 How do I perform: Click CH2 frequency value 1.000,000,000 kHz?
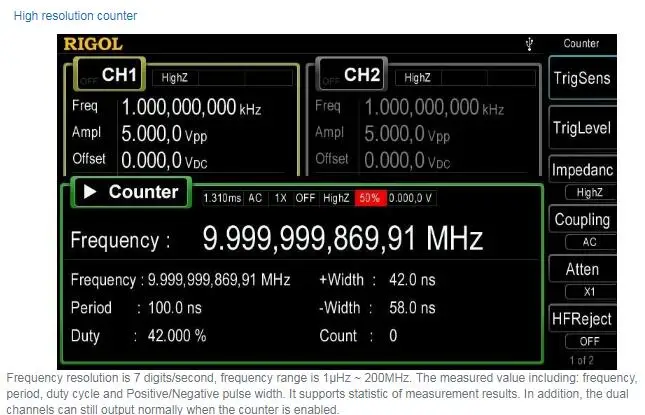coord(434,107)
